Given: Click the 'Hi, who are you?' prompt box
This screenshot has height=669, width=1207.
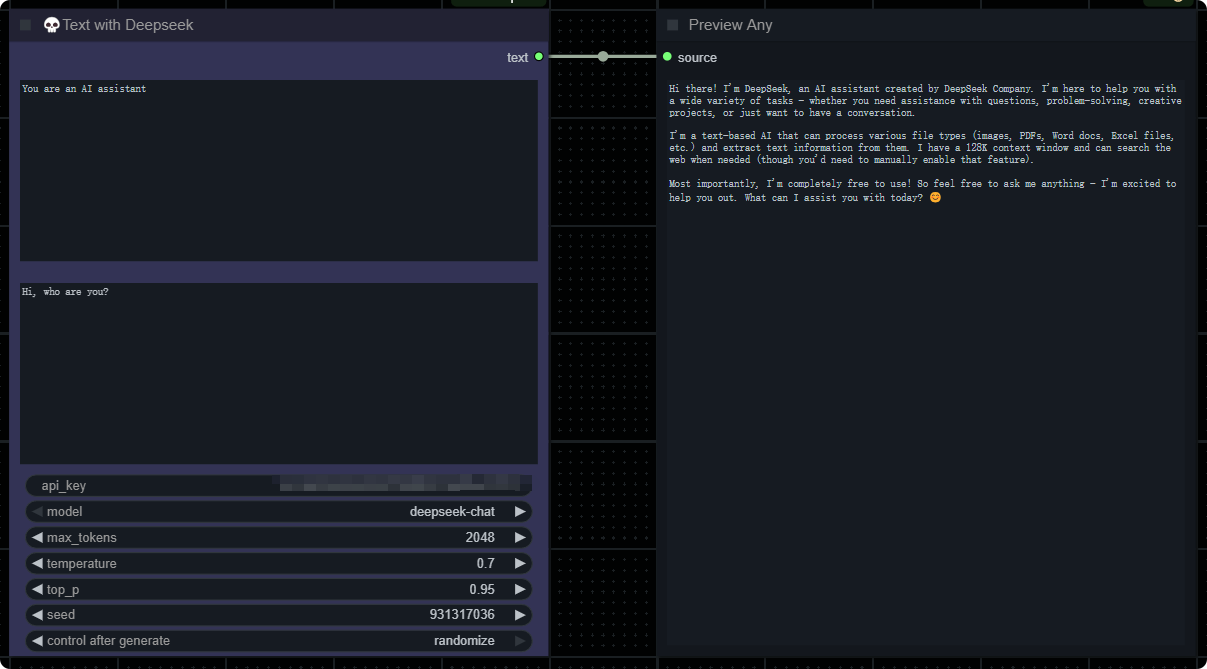Looking at the screenshot, I should pos(278,373).
